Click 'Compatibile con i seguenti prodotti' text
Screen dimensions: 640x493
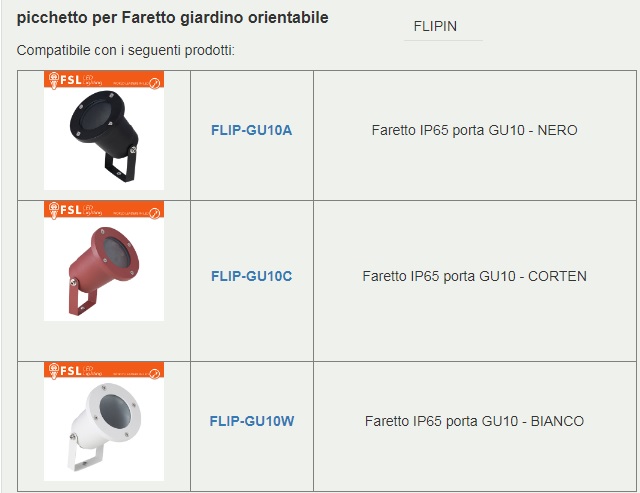coord(126,51)
